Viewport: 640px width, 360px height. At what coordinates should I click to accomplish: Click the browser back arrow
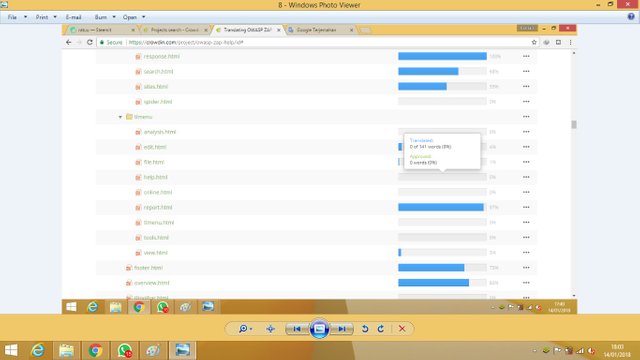(69, 42)
